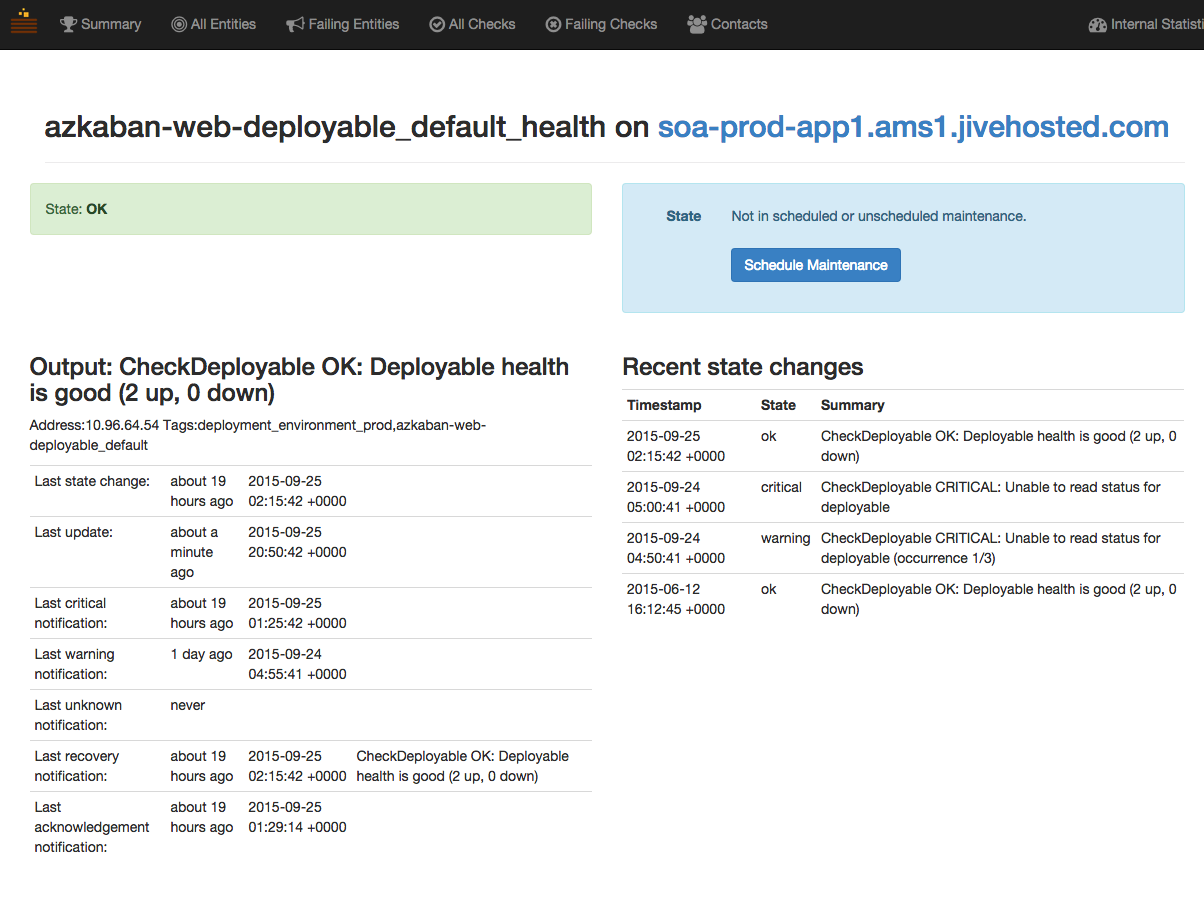Open the Contacts page
The height and width of the screenshot is (900, 1204).
tap(727, 24)
